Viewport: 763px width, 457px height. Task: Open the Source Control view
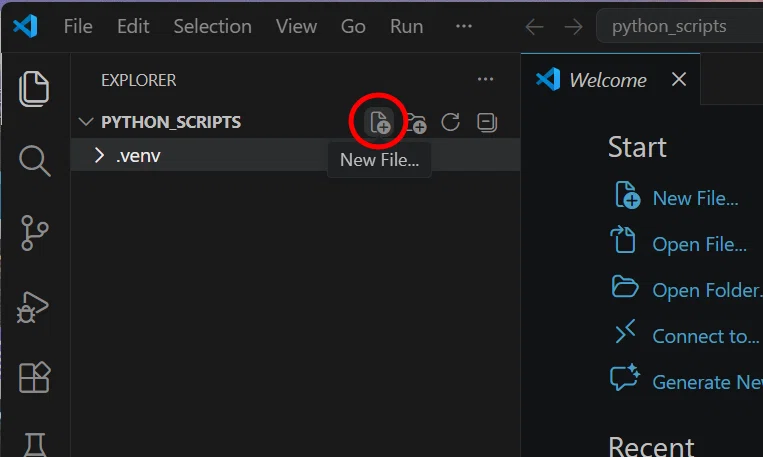point(35,233)
